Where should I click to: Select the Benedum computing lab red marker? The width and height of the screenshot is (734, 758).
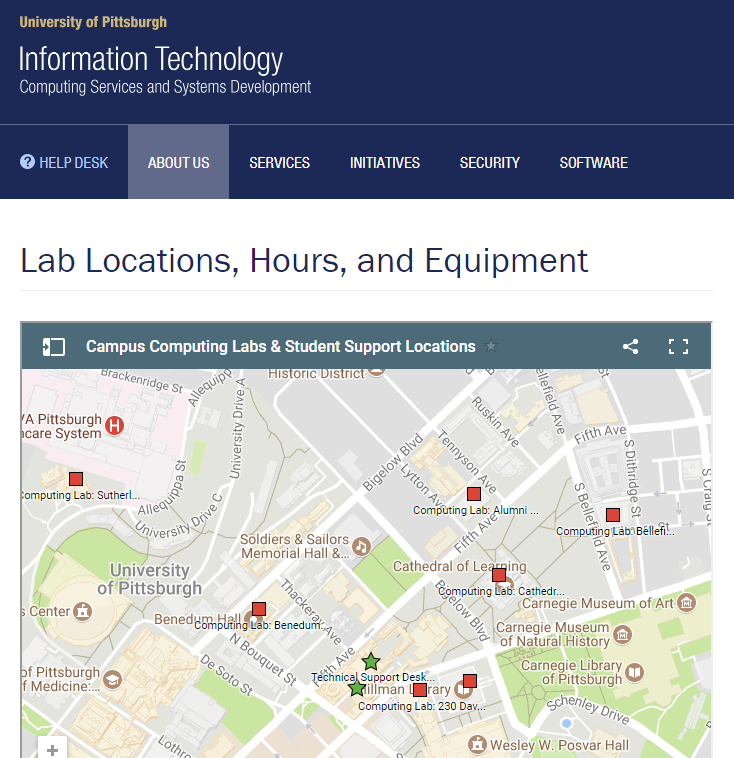(x=259, y=609)
